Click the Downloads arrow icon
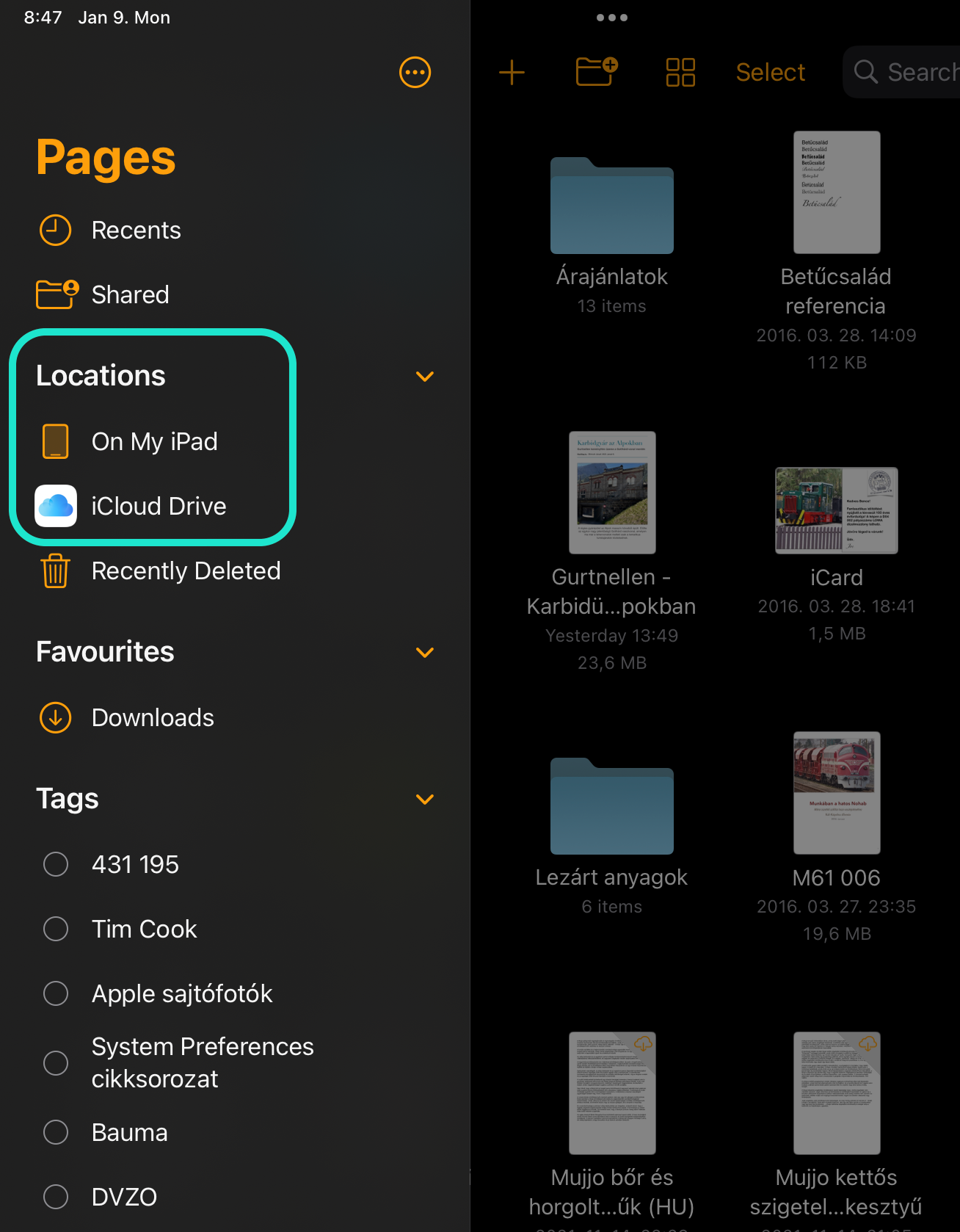Image resolution: width=960 pixels, height=1232 pixels. point(55,717)
